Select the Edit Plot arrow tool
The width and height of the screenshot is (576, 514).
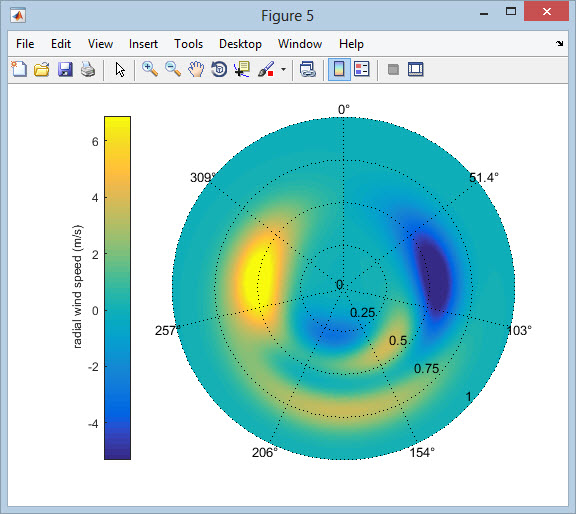click(x=120, y=69)
